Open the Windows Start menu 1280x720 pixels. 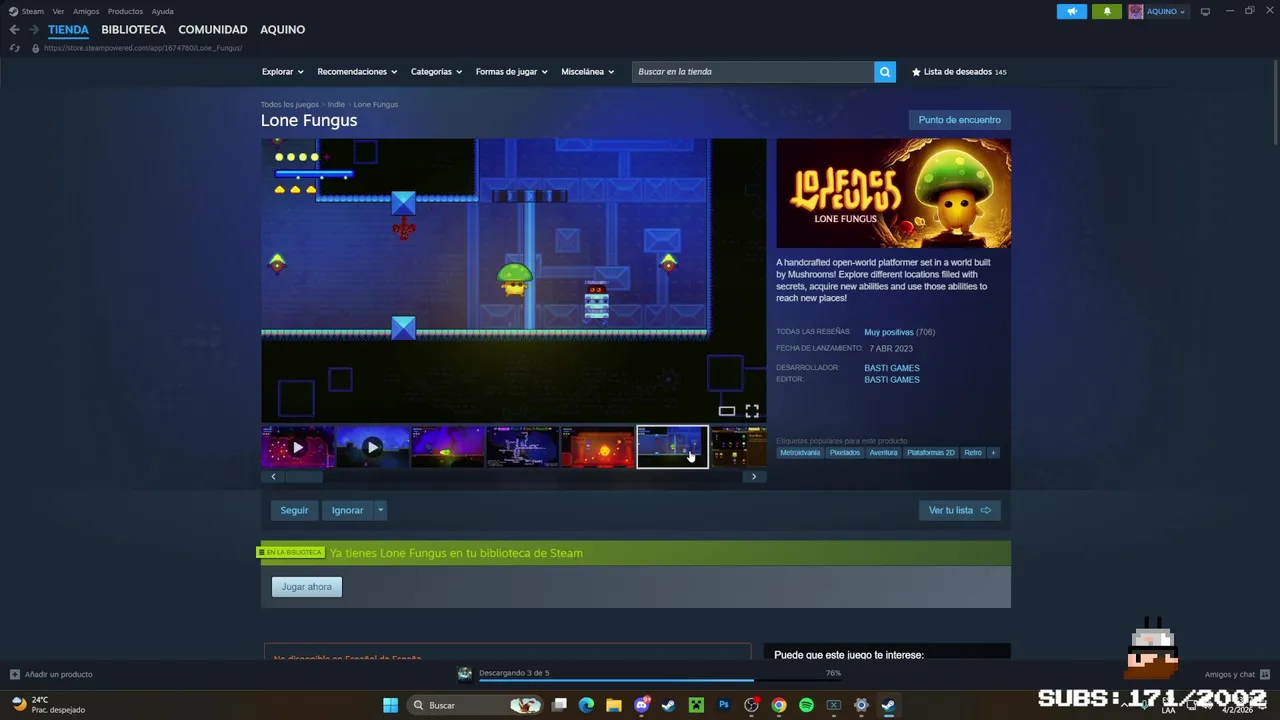(390, 705)
